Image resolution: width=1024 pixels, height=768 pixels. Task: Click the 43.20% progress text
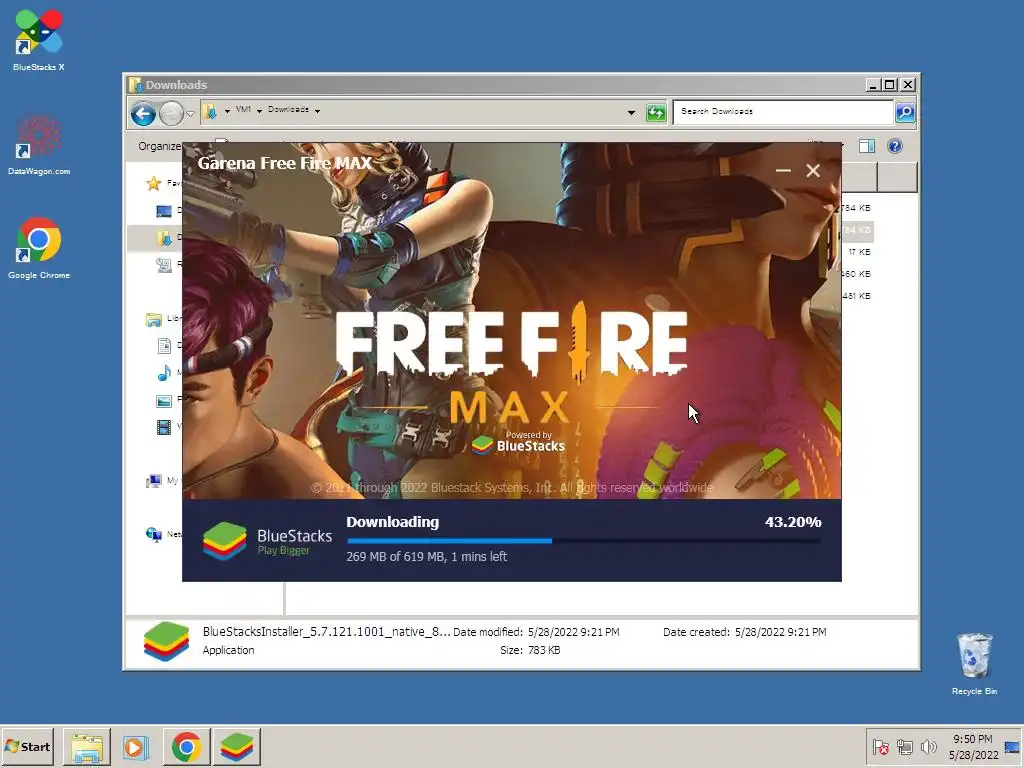pos(793,522)
